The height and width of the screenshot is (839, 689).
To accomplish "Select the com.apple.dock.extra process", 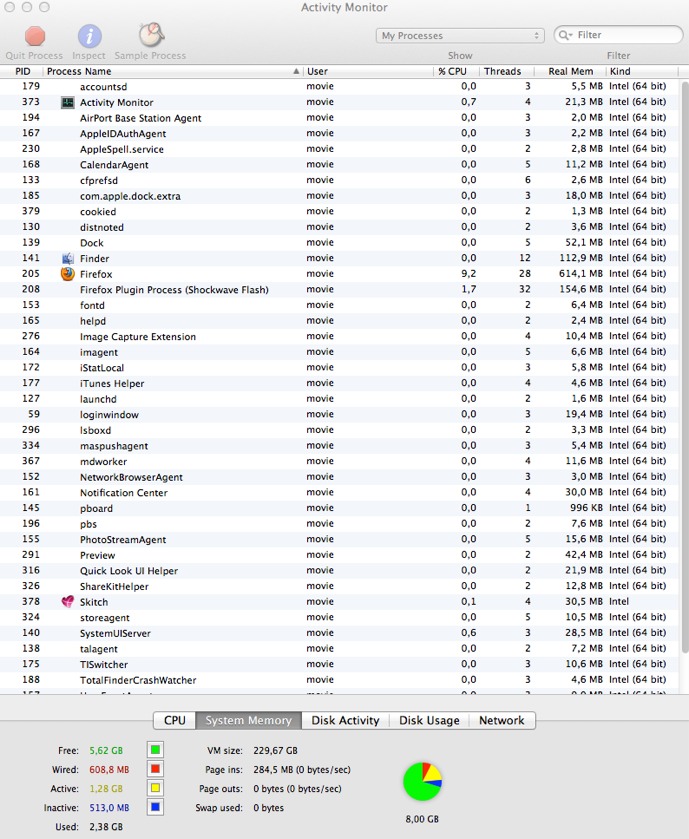I will pyautogui.click(x=340, y=196).
